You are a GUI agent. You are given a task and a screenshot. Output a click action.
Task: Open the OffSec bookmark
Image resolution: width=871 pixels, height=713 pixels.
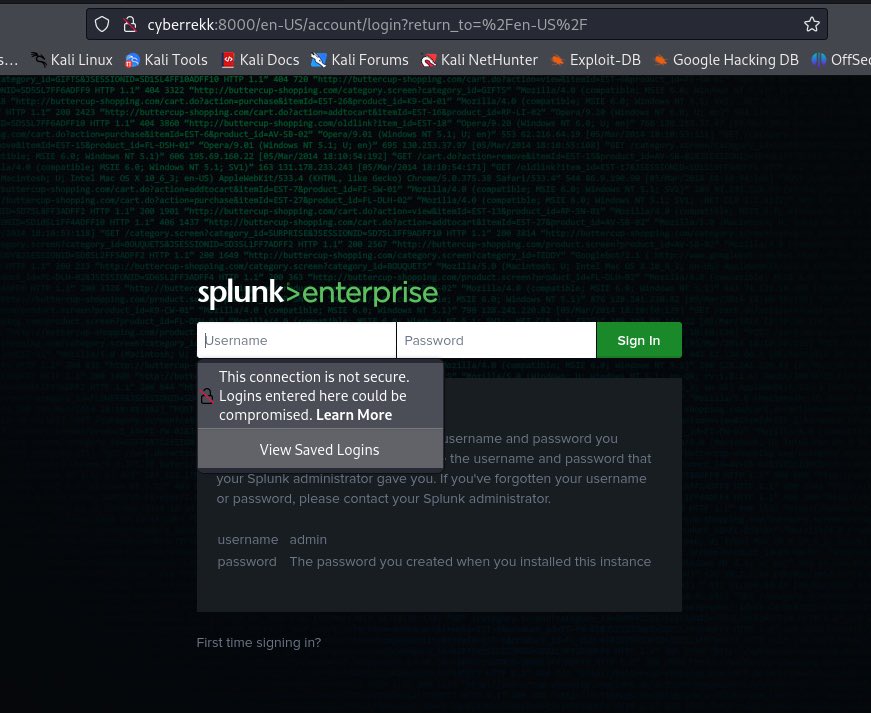pos(841,60)
